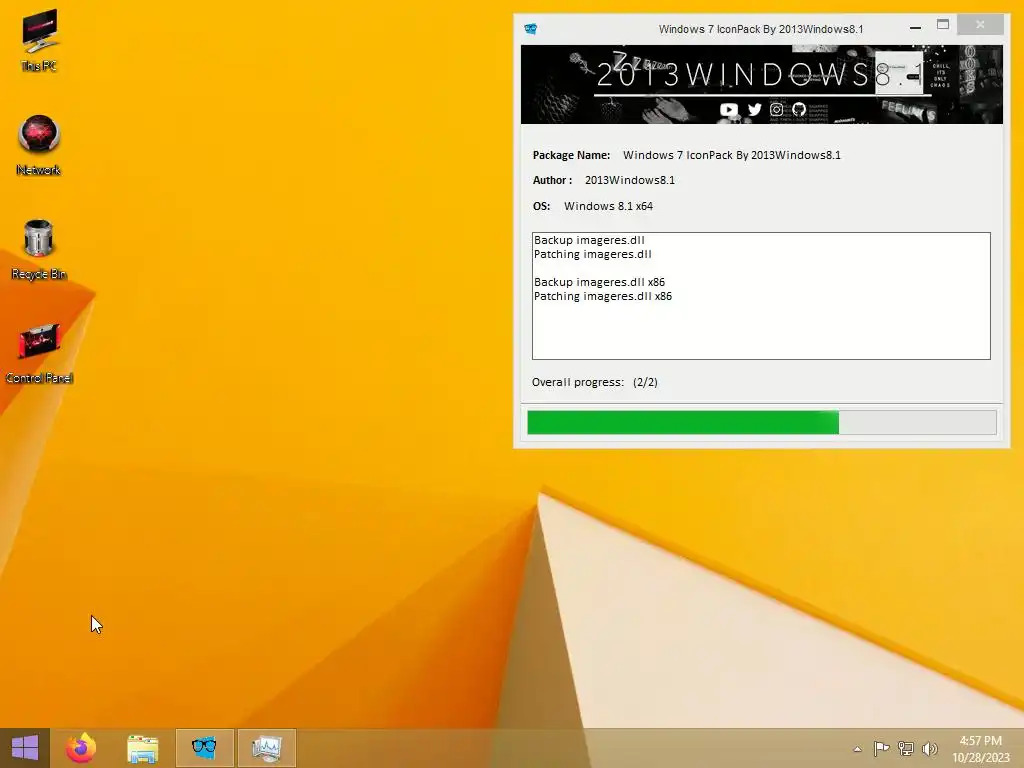Show hidden system tray icons

tap(857, 749)
